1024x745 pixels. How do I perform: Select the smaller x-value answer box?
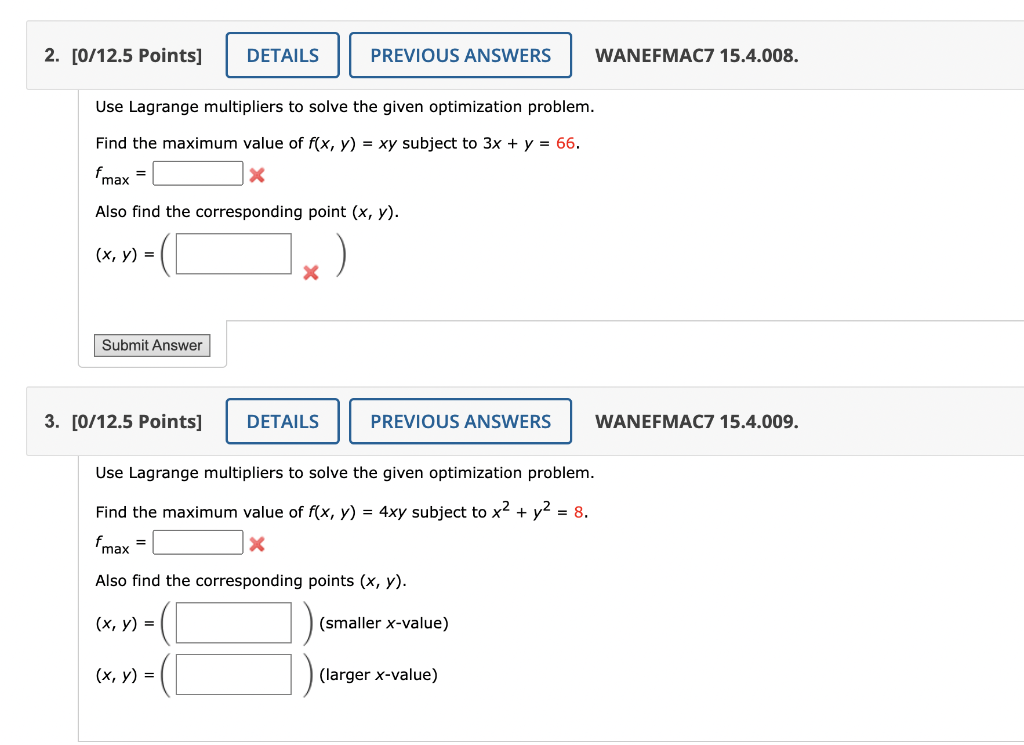pos(232,622)
